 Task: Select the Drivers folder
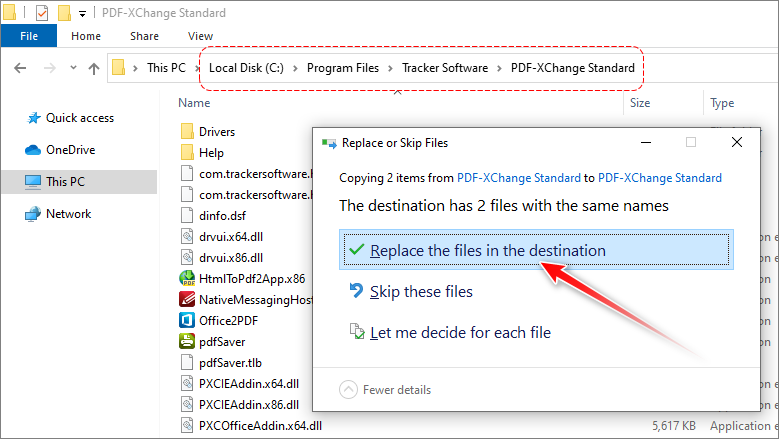coord(217,132)
